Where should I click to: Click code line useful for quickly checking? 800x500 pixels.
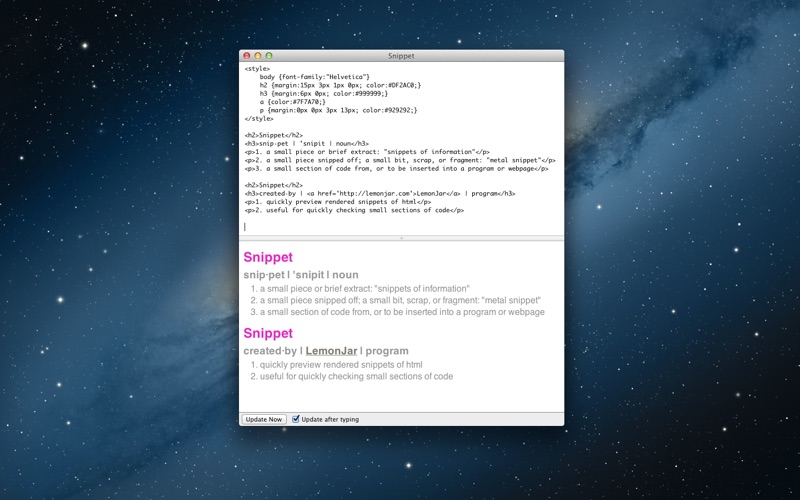pos(354,210)
